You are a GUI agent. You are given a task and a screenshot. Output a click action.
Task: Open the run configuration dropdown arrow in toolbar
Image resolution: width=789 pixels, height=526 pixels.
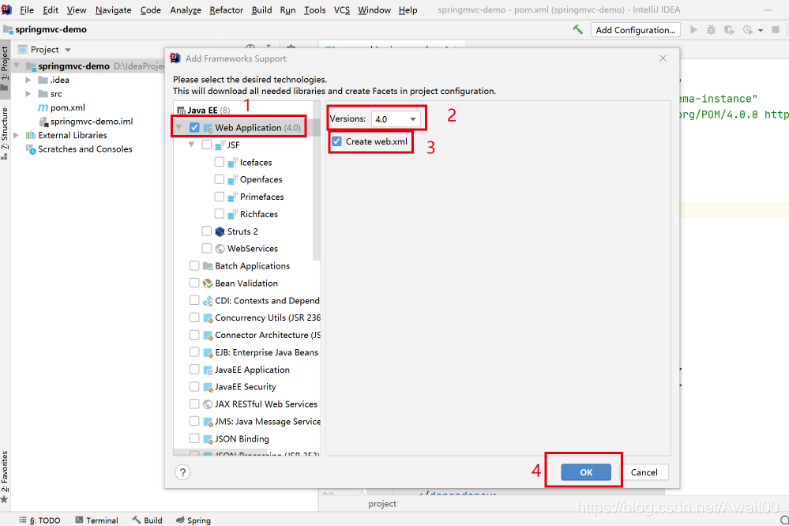pyautogui.click(x=760, y=30)
